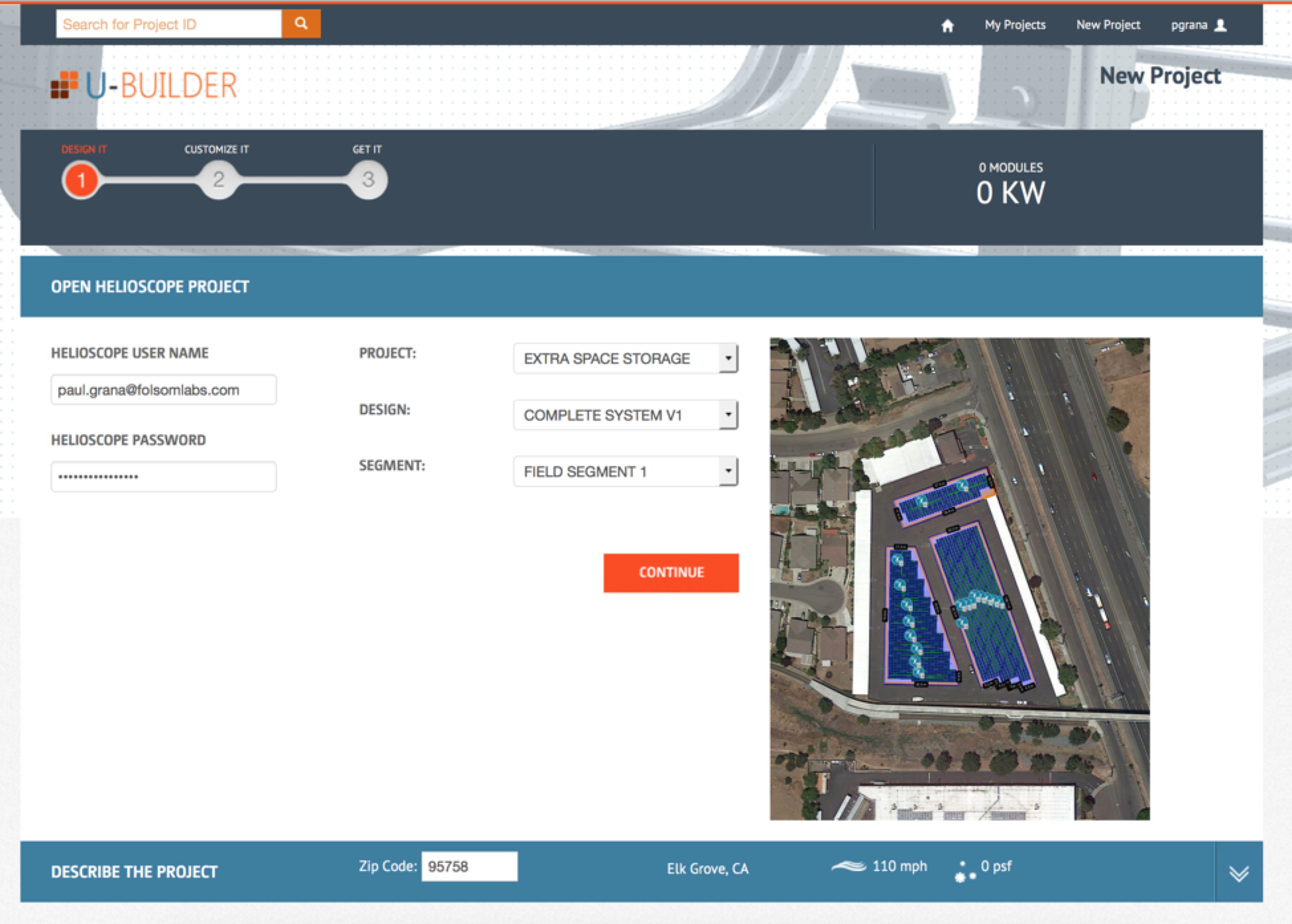Click the wind speed icon
Screen dimensions: 1292x924
tap(849, 866)
